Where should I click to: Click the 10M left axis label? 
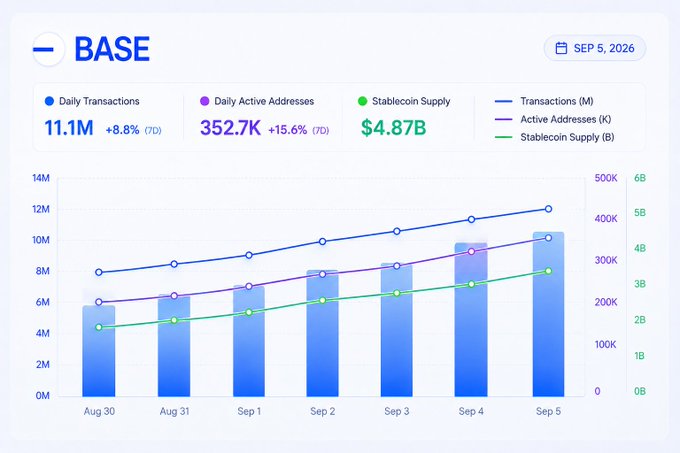coord(41,240)
